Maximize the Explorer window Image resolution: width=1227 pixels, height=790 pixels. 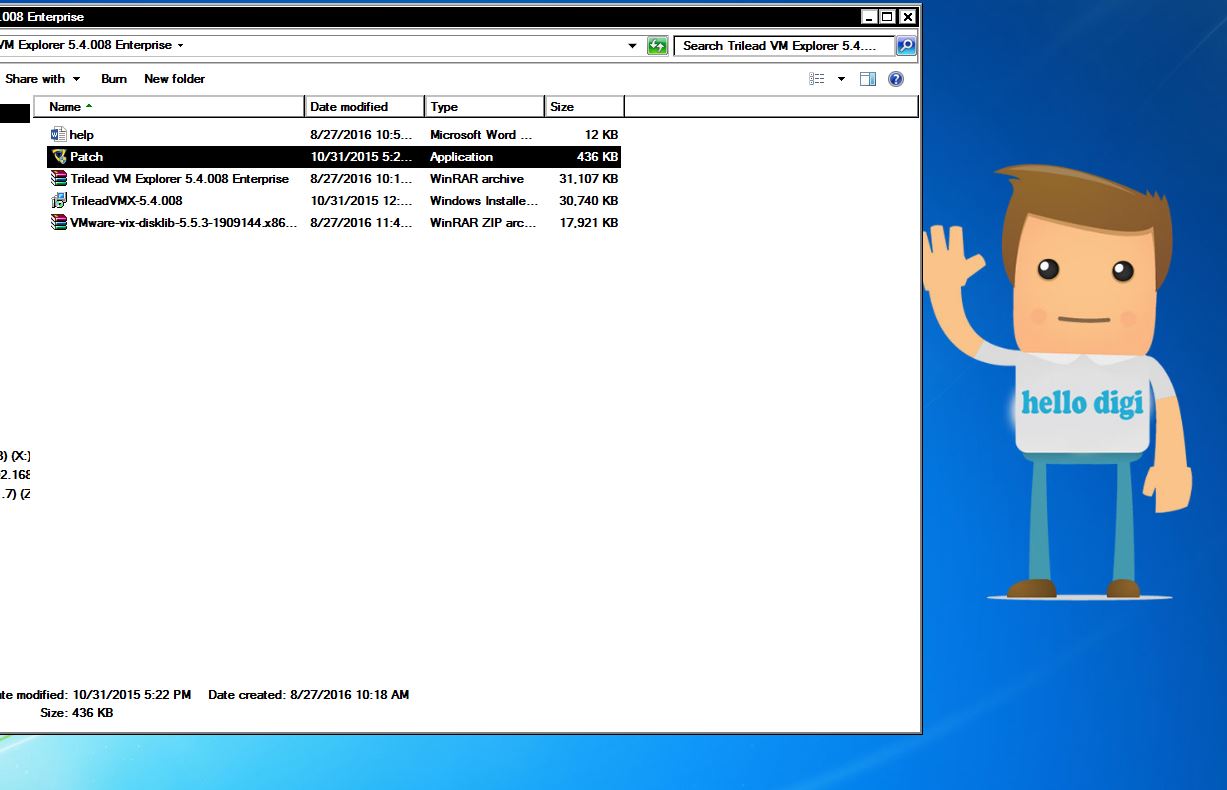pos(887,17)
